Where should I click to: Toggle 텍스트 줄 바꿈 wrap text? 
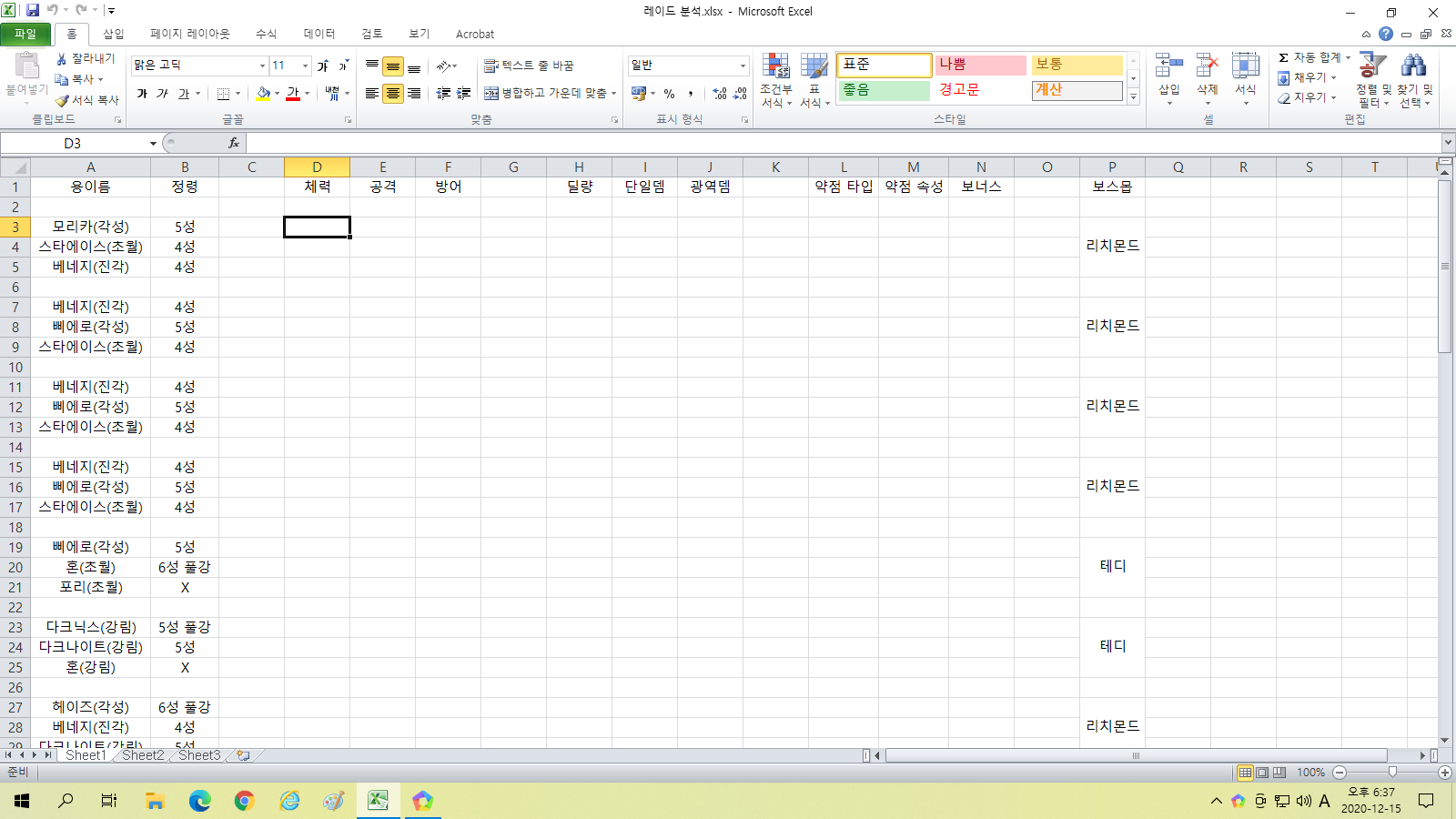pos(529,66)
